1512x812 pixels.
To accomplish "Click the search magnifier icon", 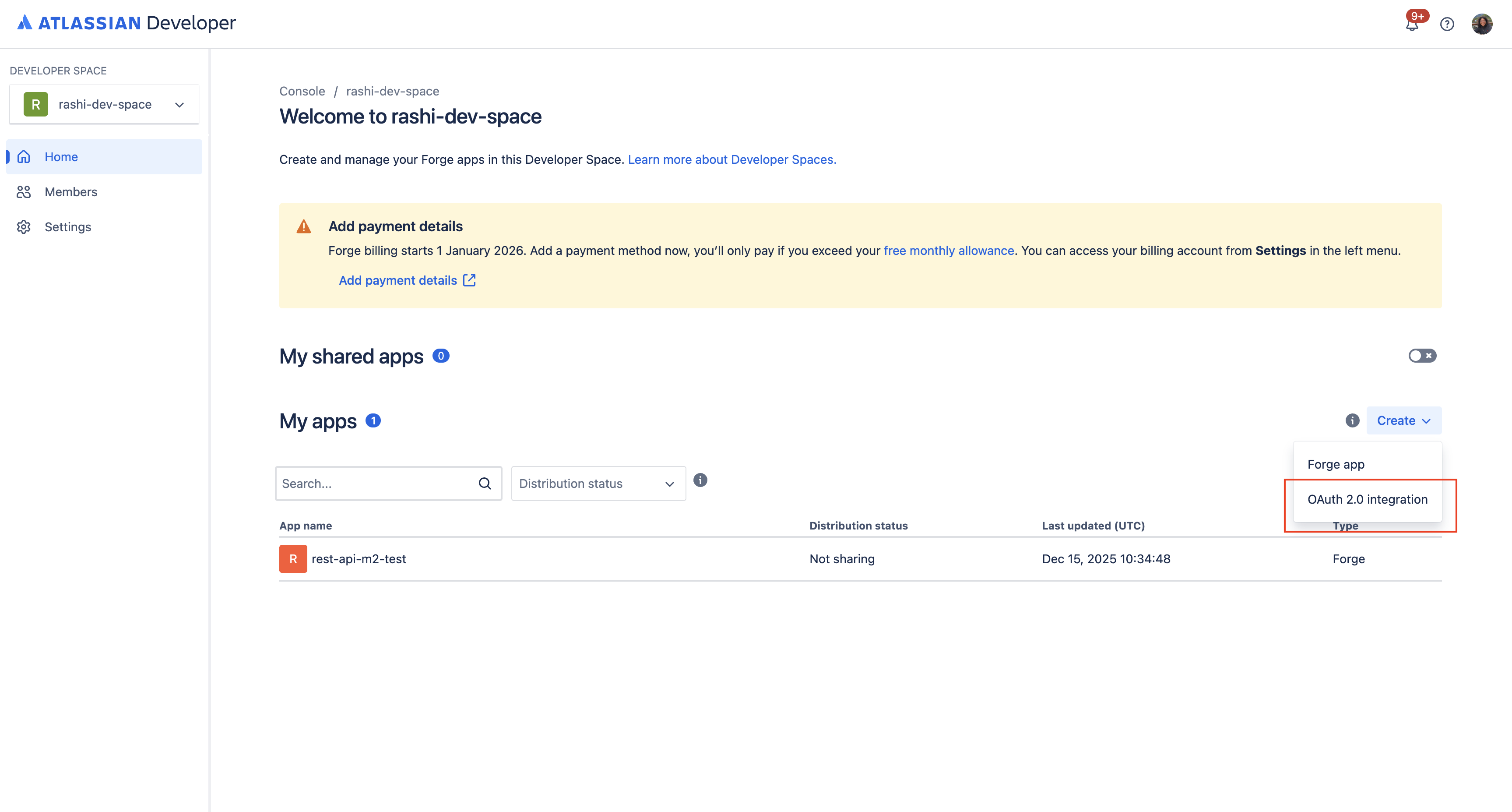I will point(485,483).
